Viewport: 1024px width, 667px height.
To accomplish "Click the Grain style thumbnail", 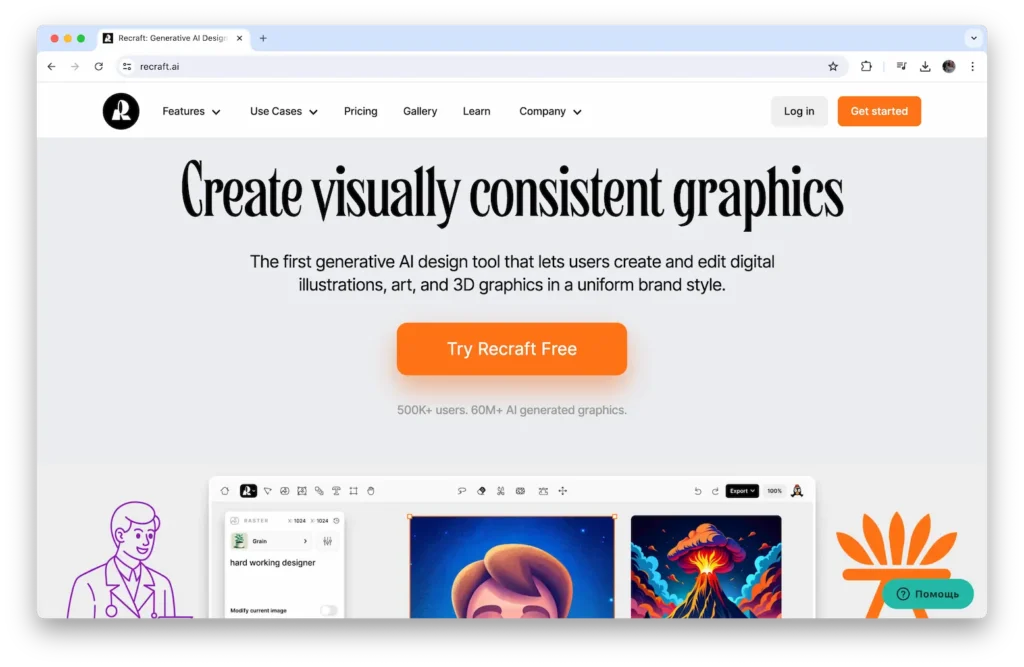I will click(239, 541).
